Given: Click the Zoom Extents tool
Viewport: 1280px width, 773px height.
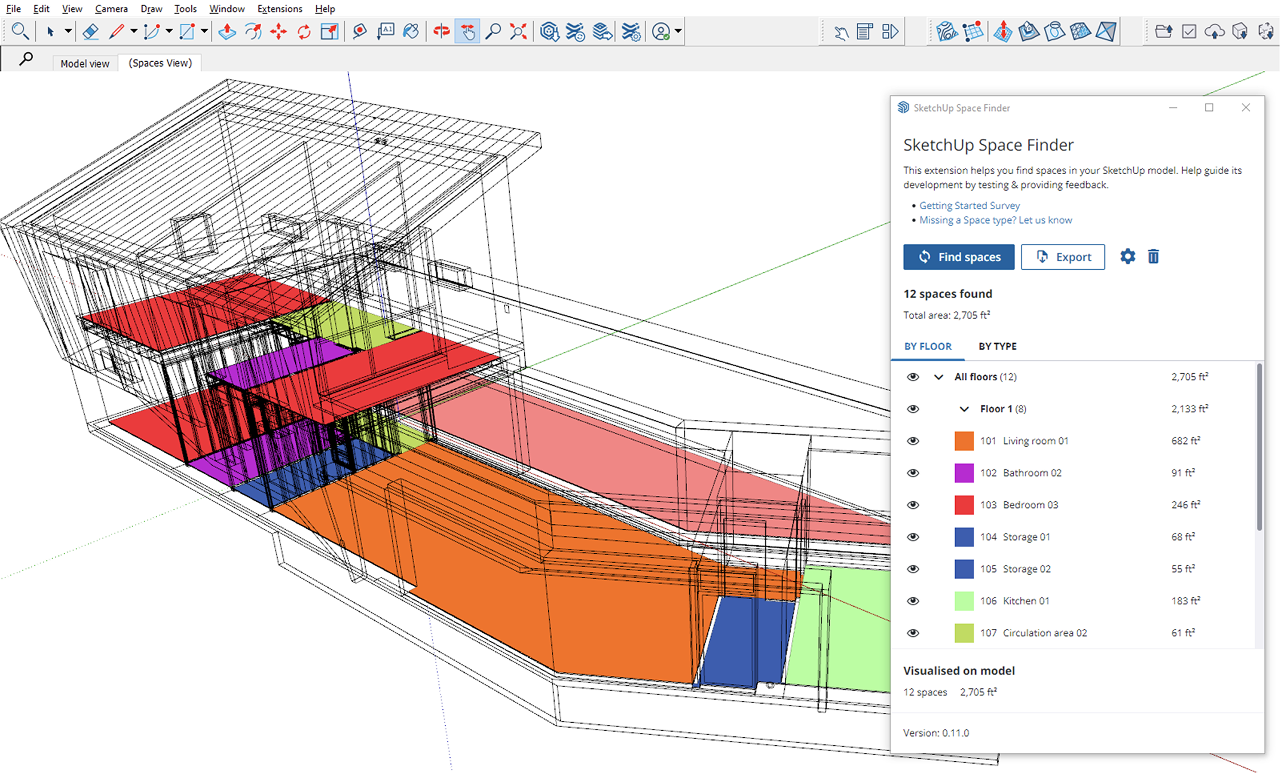Looking at the screenshot, I should point(518,31).
